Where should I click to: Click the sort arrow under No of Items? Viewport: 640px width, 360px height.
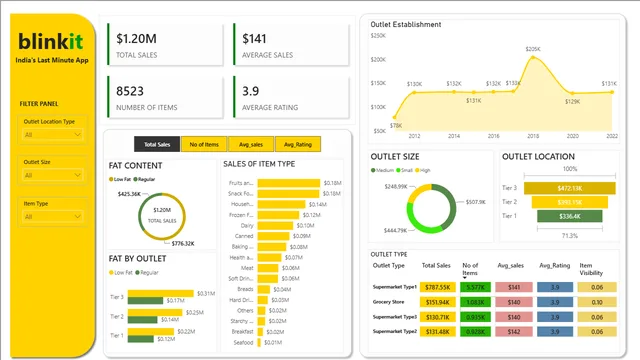[x=464, y=278]
